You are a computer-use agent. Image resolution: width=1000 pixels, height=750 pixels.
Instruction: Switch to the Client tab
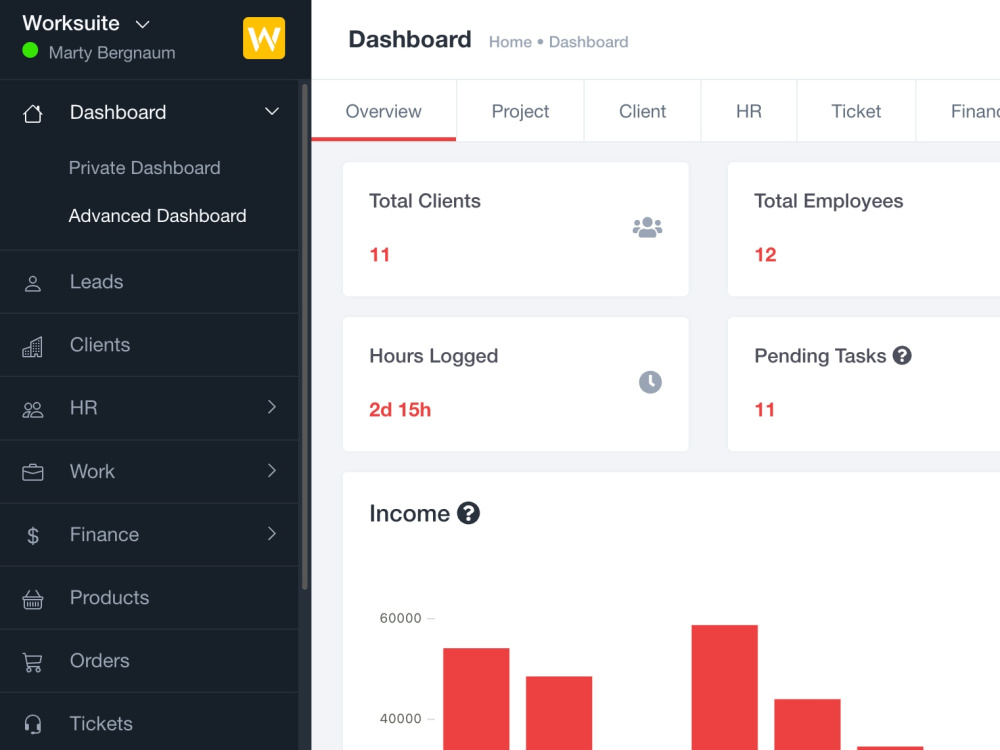(642, 111)
